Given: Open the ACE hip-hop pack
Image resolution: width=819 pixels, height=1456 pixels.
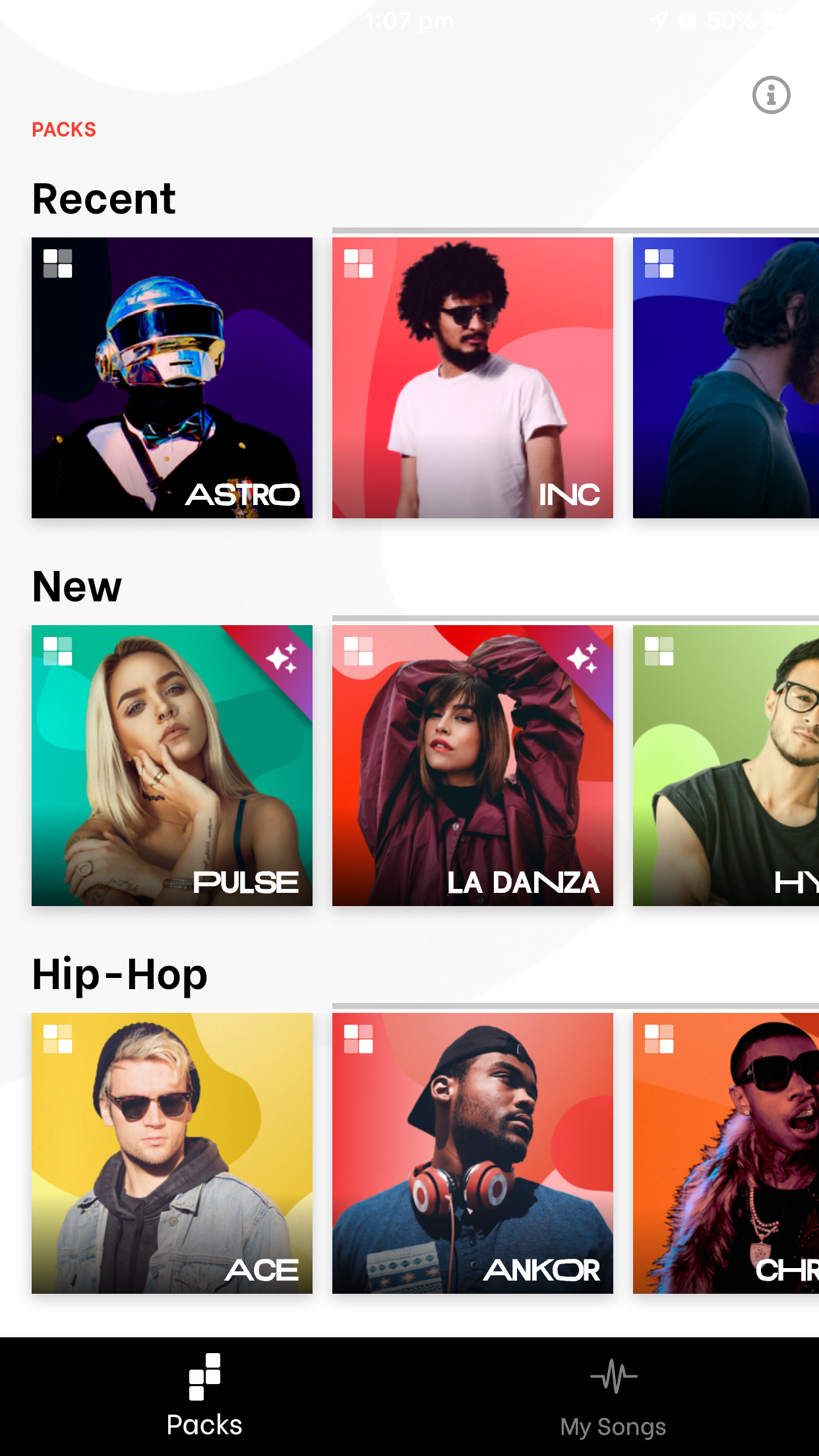Looking at the screenshot, I should tap(172, 1153).
